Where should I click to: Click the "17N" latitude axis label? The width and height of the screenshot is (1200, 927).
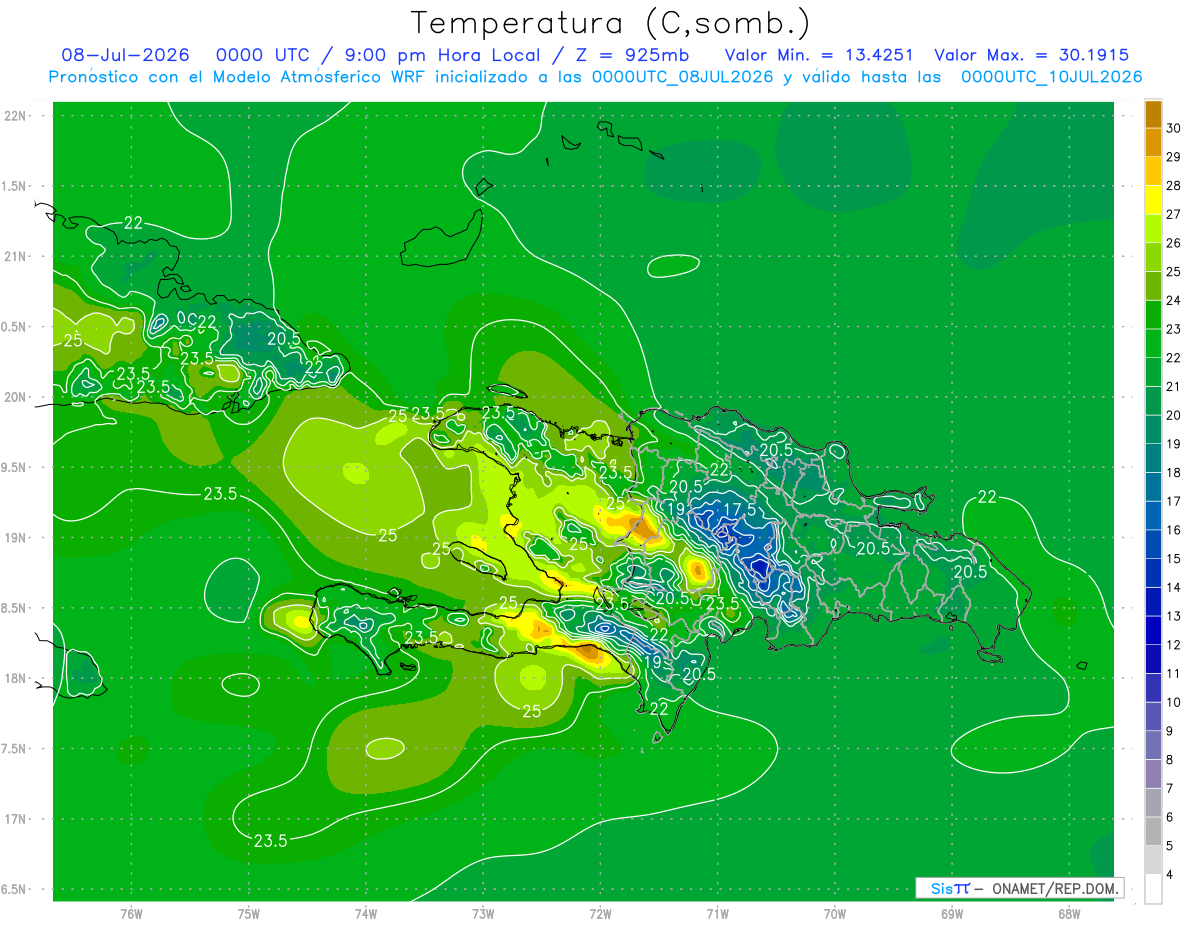point(16,819)
